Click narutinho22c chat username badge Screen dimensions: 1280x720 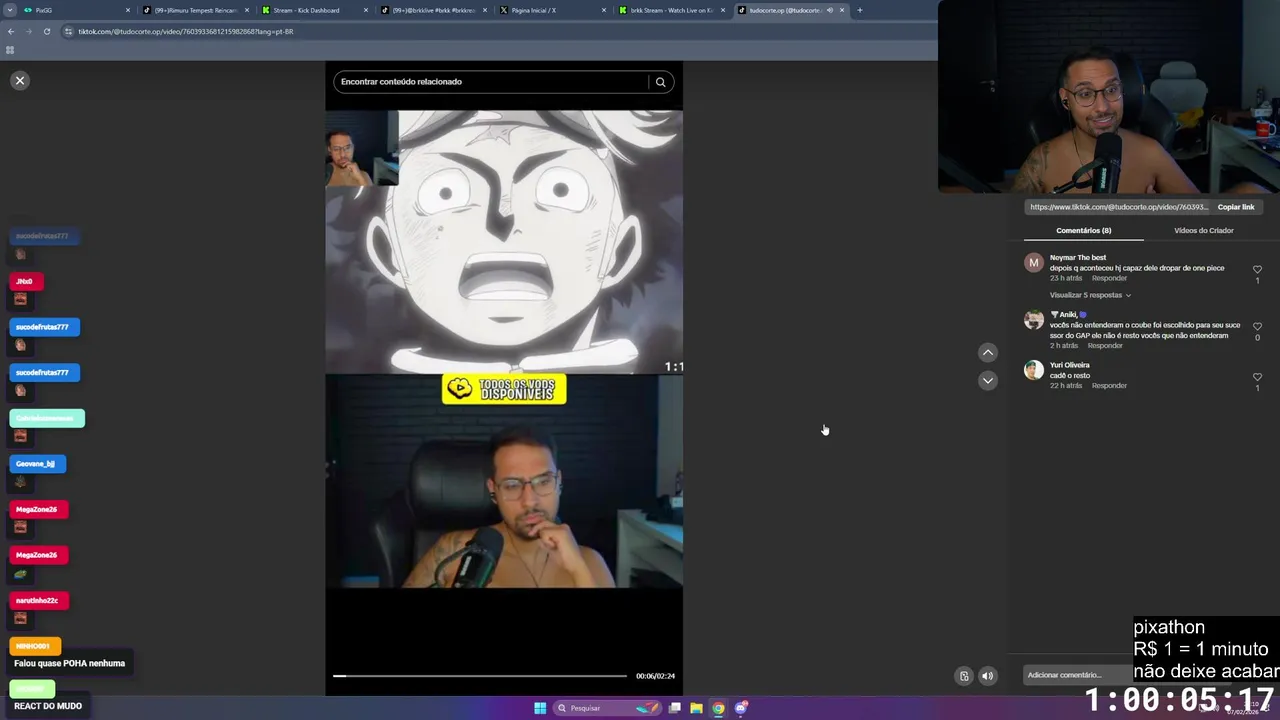[x=37, y=600]
